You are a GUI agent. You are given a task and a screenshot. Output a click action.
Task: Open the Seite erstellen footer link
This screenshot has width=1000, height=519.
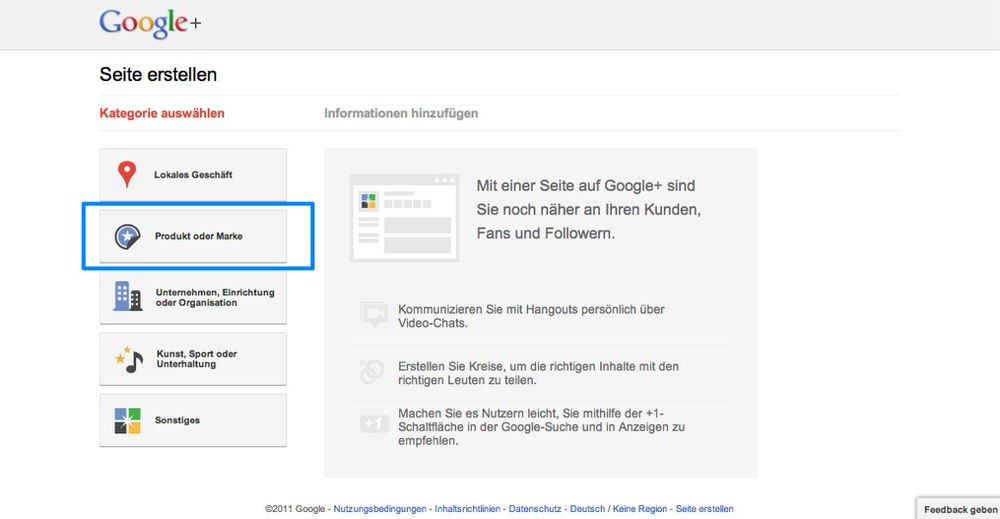pos(705,509)
